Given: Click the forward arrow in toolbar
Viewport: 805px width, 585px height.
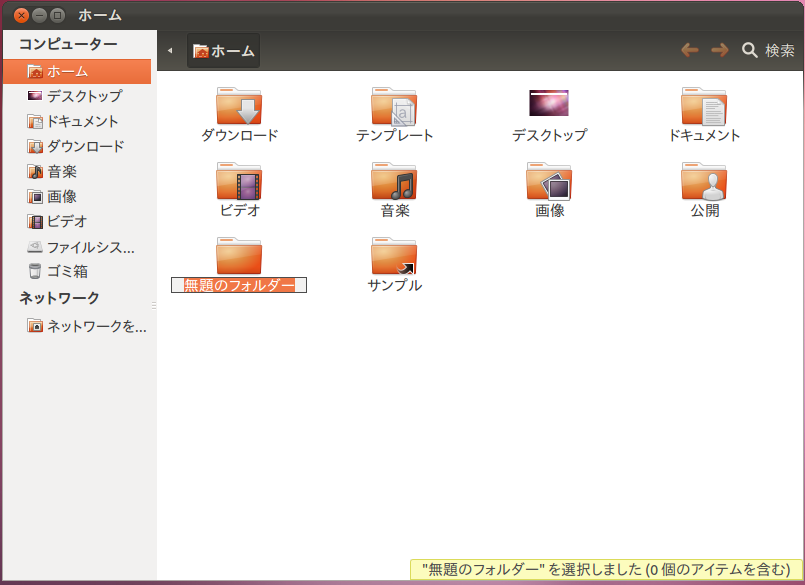Looking at the screenshot, I should [x=720, y=50].
